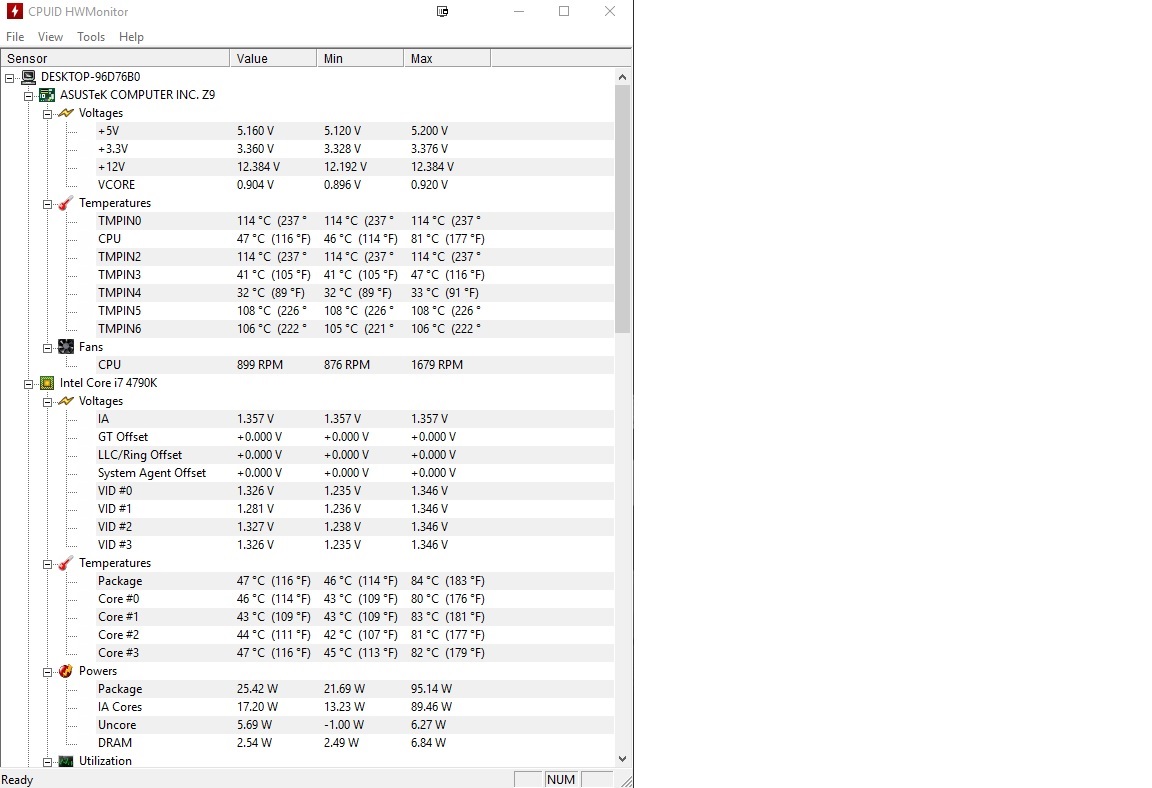Click the NUM status bar indicator
The height and width of the screenshot is (788, 1152).
click(x=561, y=779)
